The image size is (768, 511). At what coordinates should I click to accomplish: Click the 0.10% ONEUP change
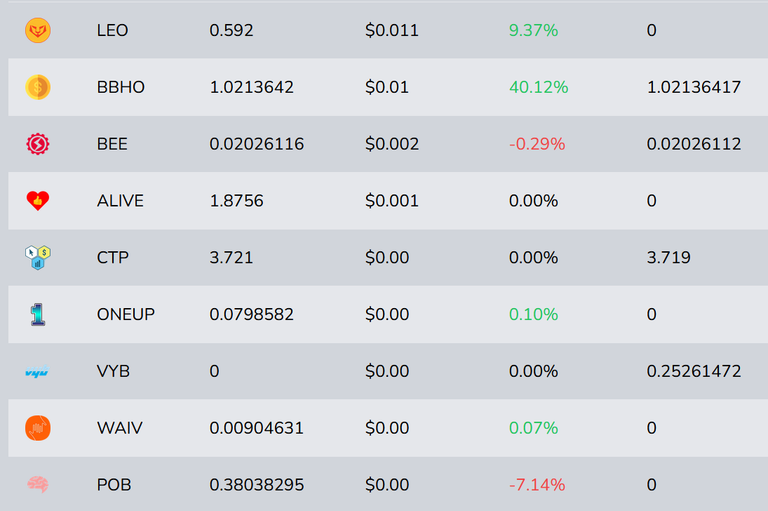click(x=533, y=315)
